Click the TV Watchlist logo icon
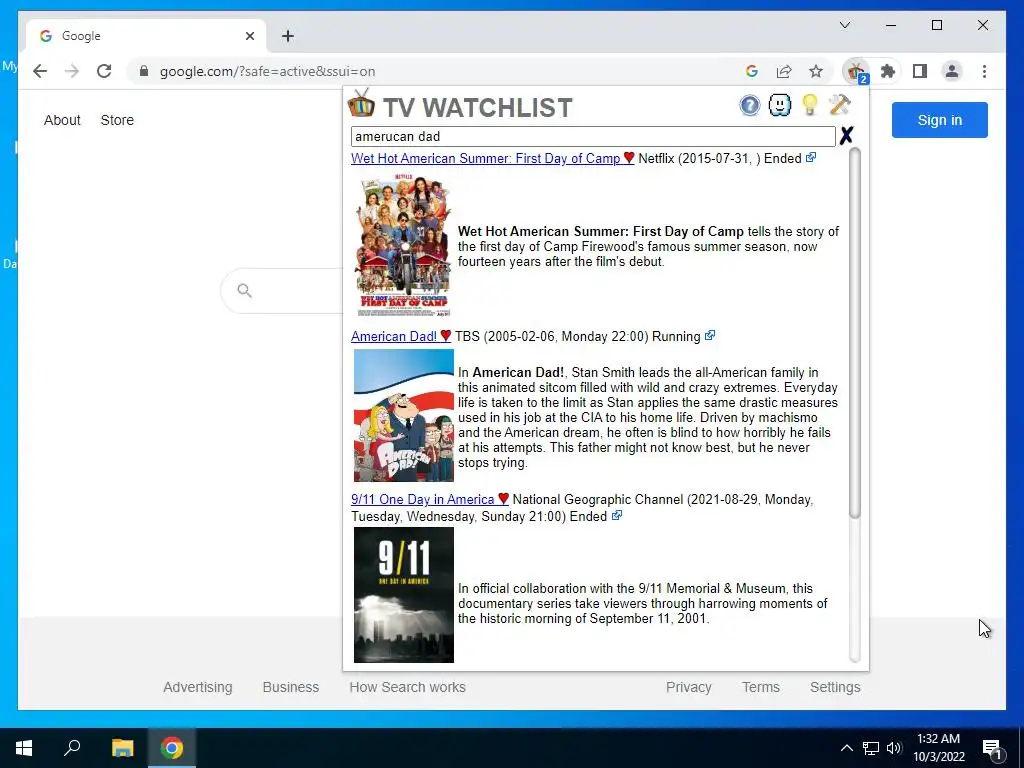Viewport: 1024px width, 768px height. point(361,103)
